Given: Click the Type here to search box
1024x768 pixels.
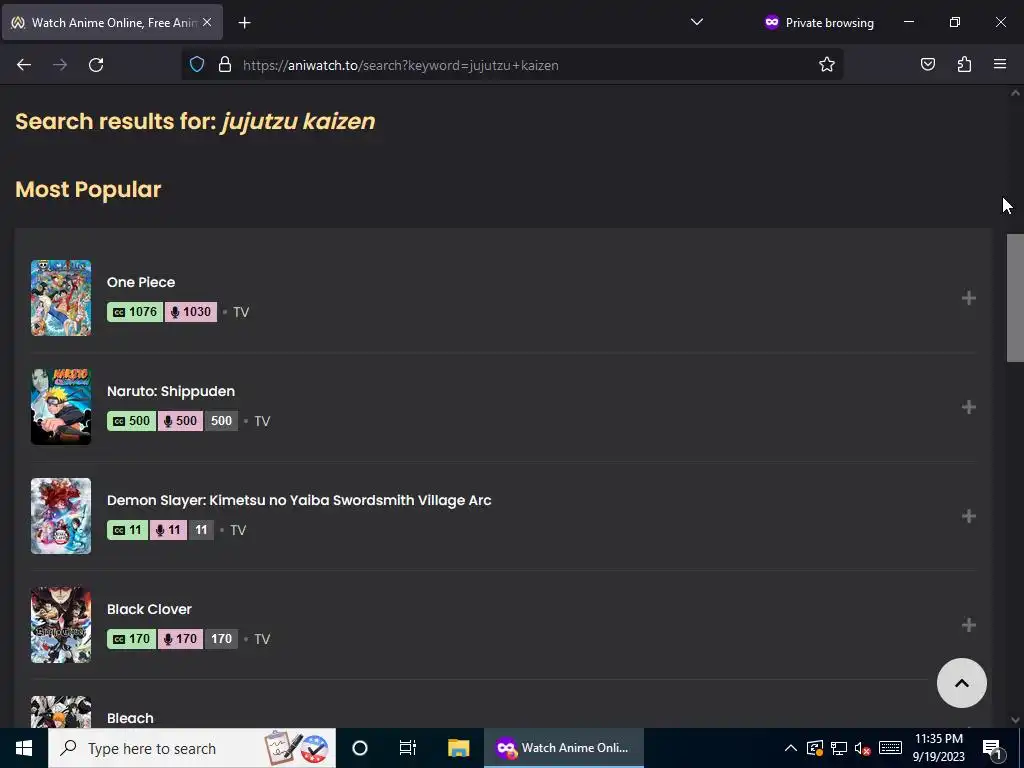Looking at the screenshot, I should click(x=192, y=748).
